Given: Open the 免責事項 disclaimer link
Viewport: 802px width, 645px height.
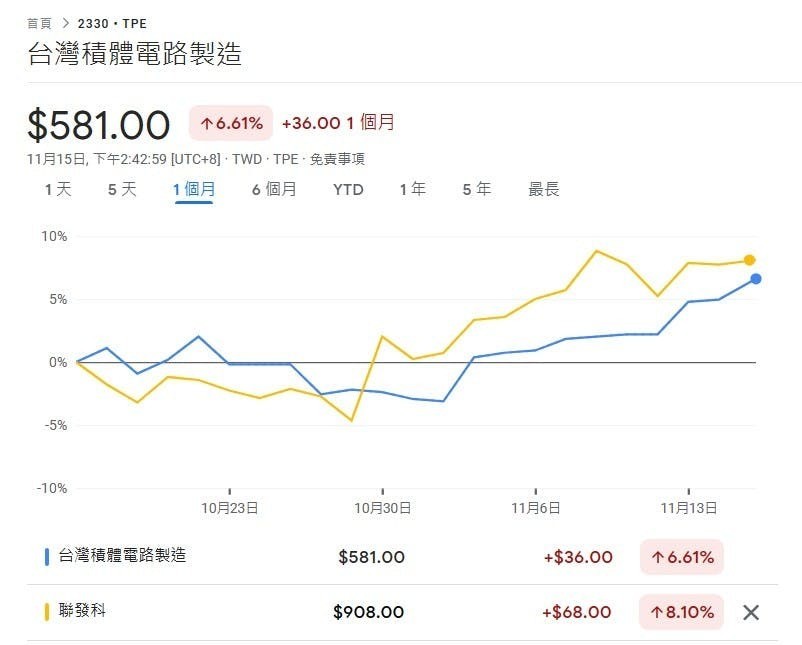Looking at the screenshot, I should [337, 159].
